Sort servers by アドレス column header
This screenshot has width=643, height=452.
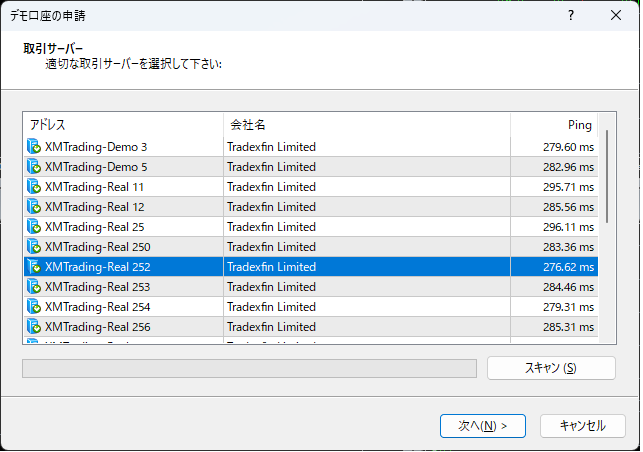(122, 125)
